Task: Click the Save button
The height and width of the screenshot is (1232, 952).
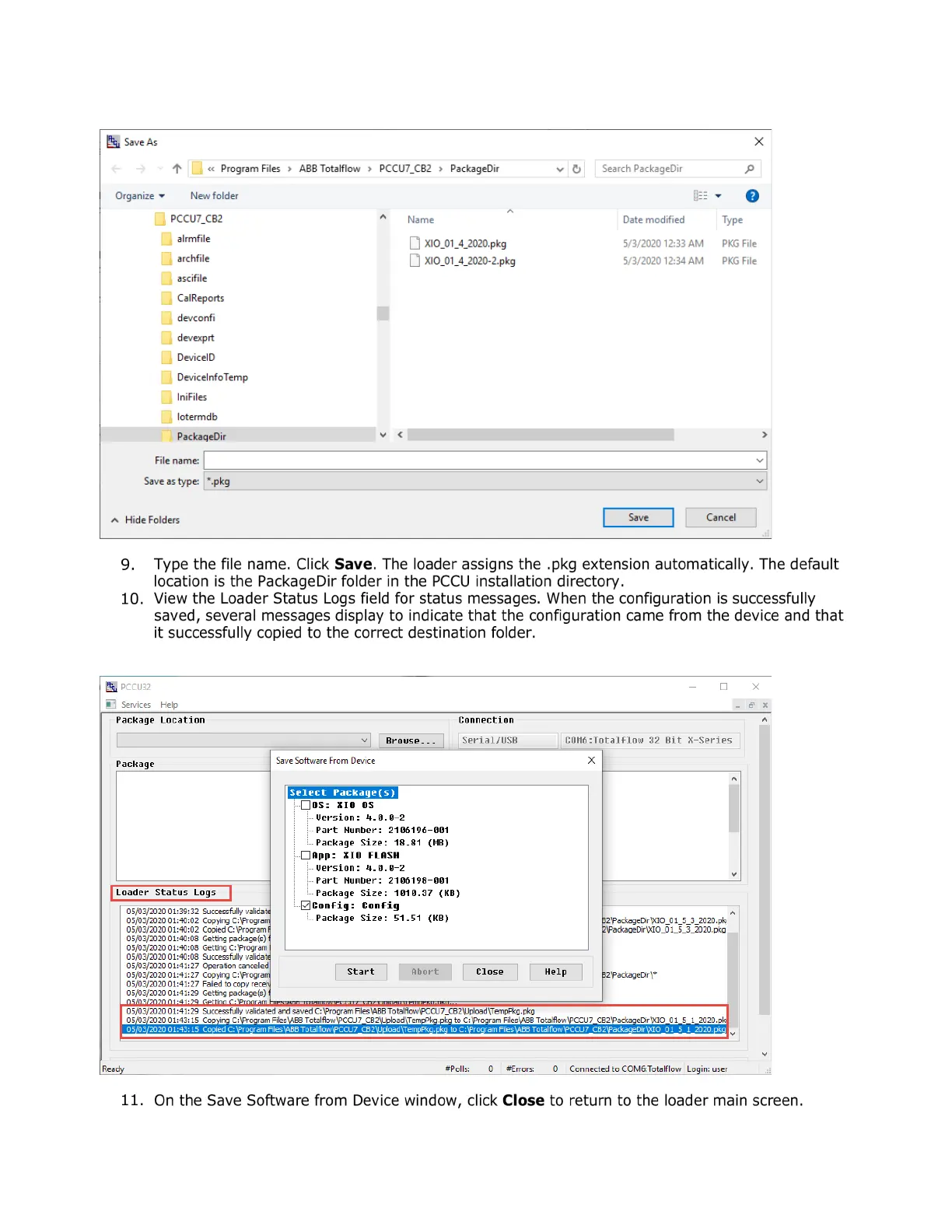Action: [x=638, y=517]
